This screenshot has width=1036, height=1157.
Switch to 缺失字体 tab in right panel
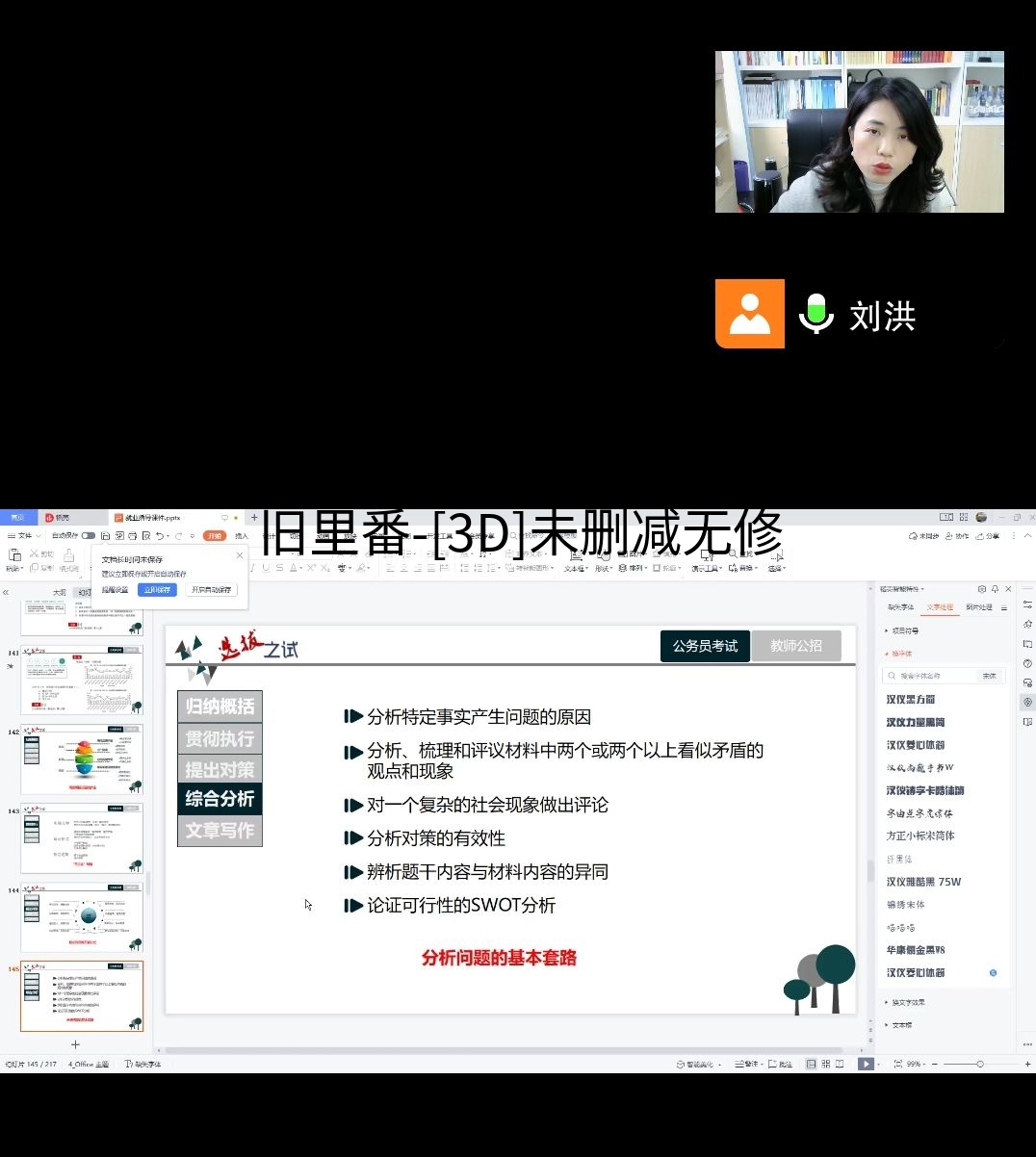tap(901, 607)
